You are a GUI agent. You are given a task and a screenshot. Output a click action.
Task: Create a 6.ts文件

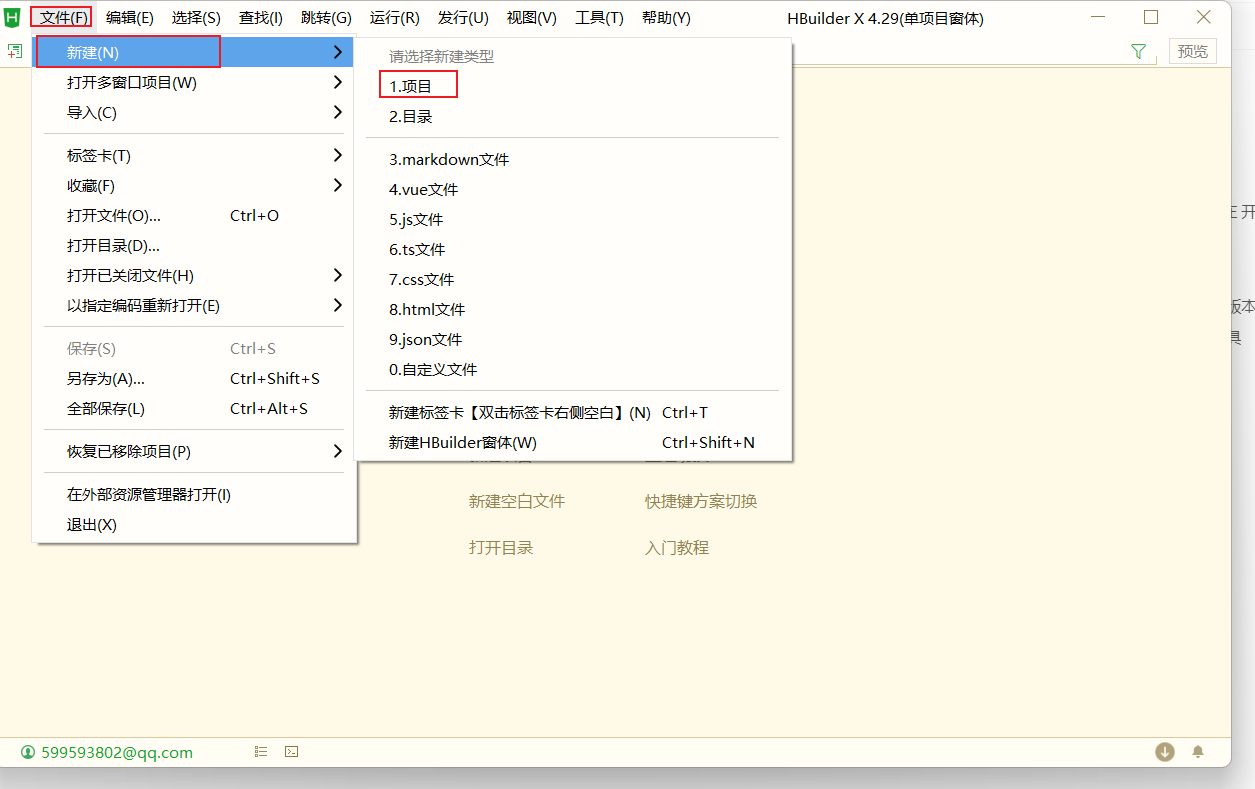[x=573, y=249]
